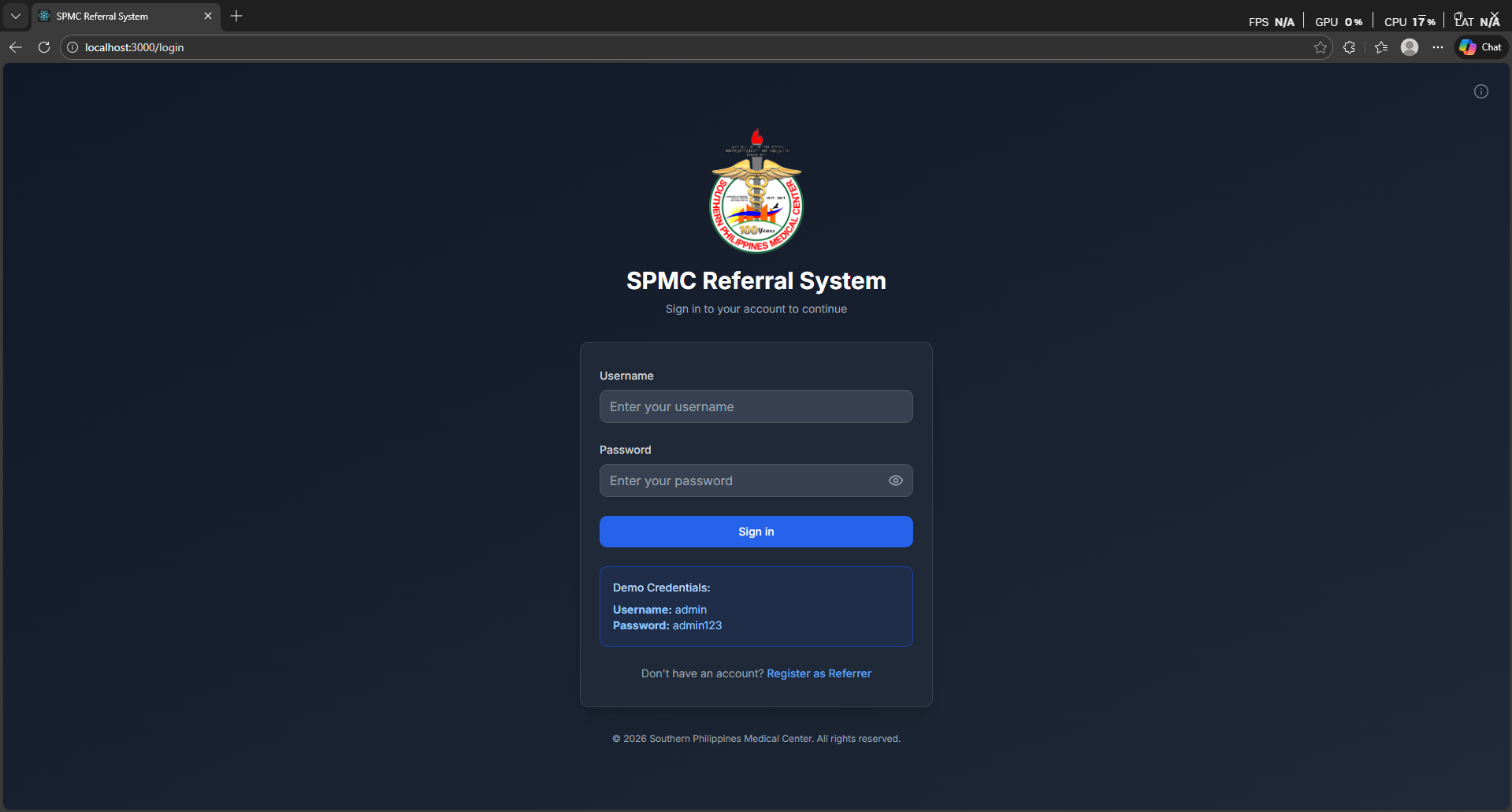Focus the Username input field
Image resolution: width=1512 pixels, height=812 pixels.
click(x=756, y=406)
